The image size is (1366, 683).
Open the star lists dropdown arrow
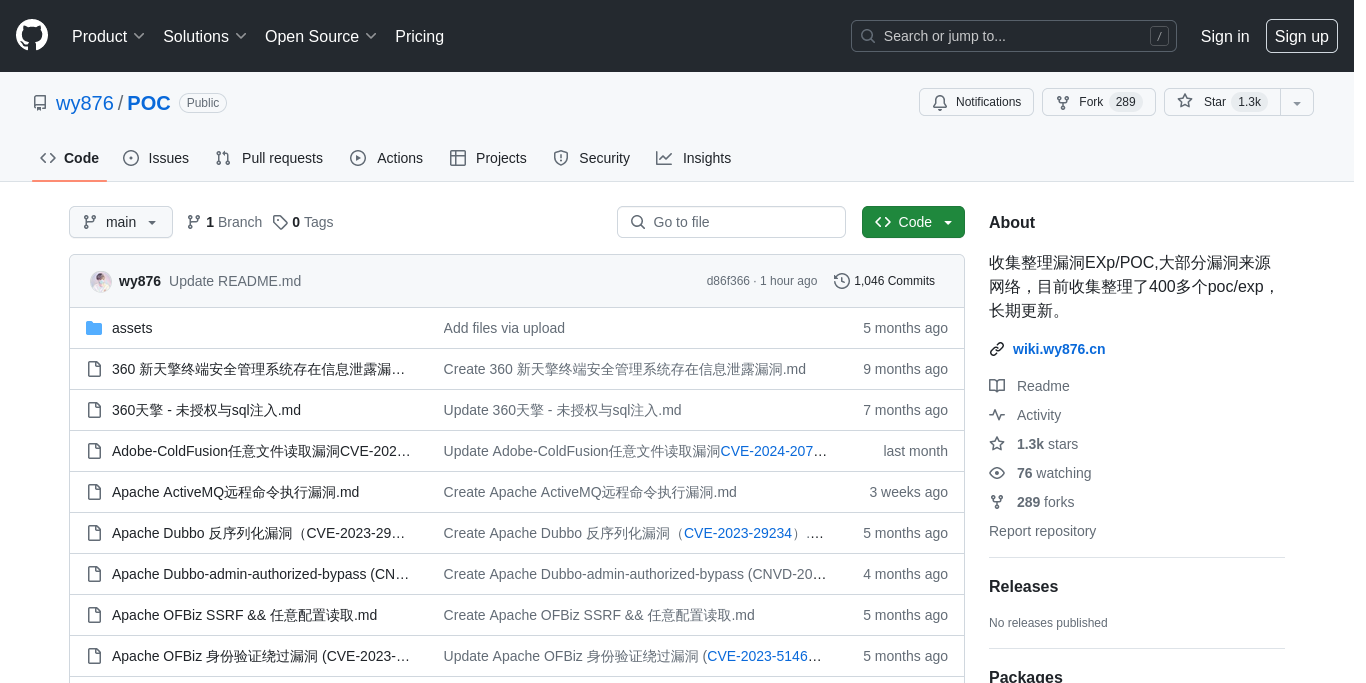point(1297,103)
